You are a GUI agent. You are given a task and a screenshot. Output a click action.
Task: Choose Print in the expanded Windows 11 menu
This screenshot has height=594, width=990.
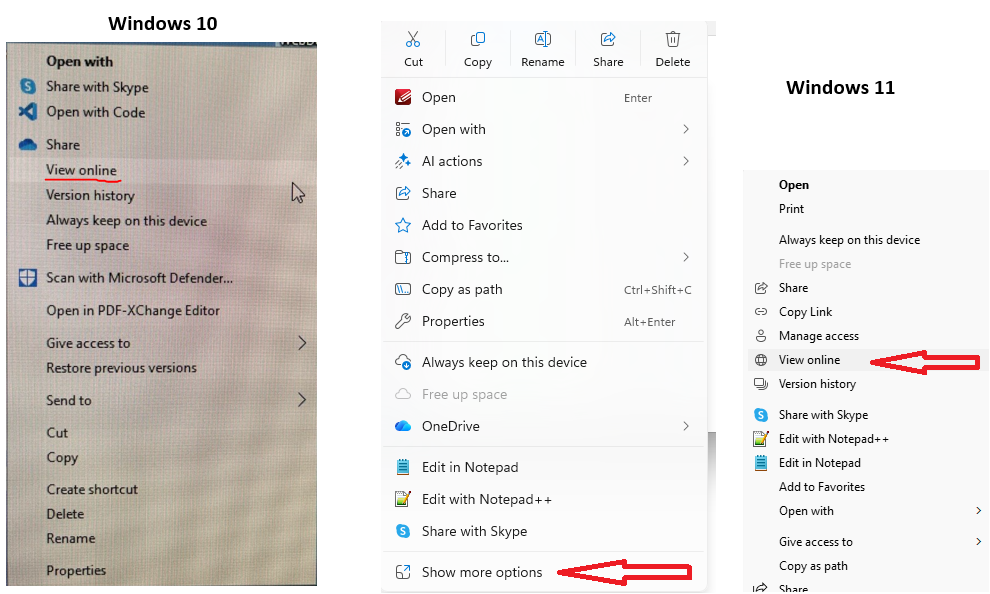pyautogui.click(x=791, y=209)
